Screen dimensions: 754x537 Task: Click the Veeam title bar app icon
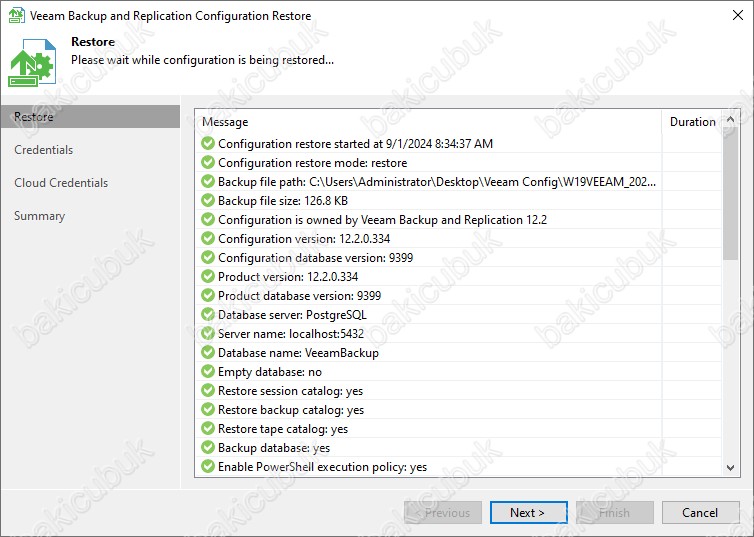16,15
